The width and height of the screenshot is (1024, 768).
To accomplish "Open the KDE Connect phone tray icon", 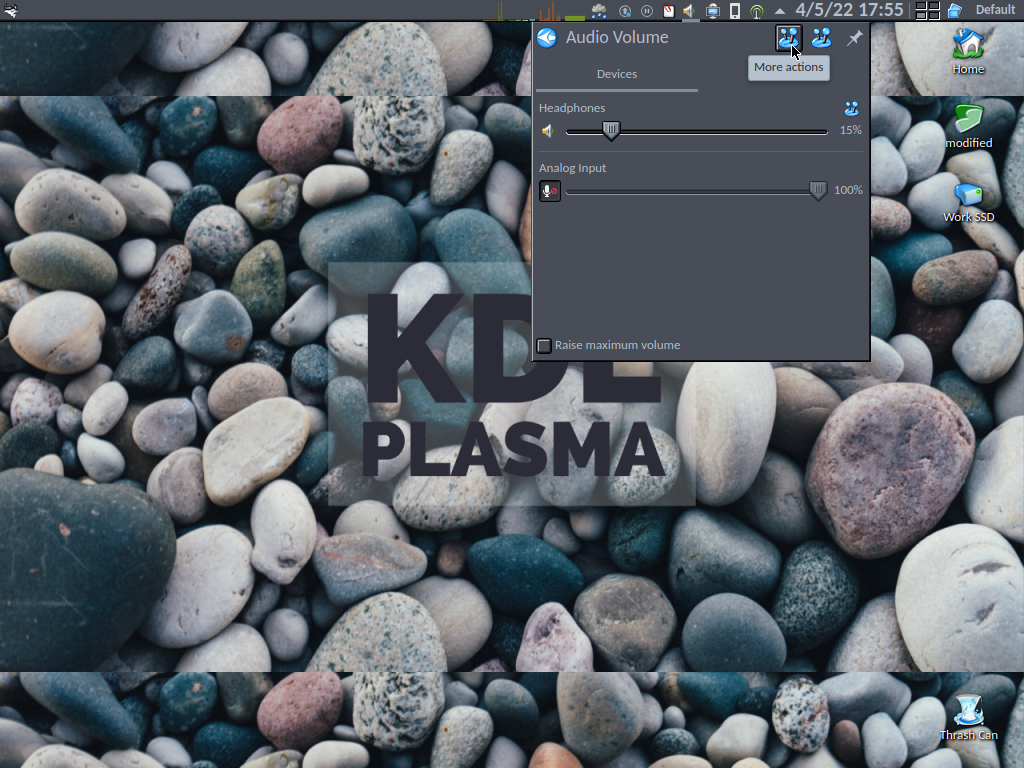I will 735,10.
